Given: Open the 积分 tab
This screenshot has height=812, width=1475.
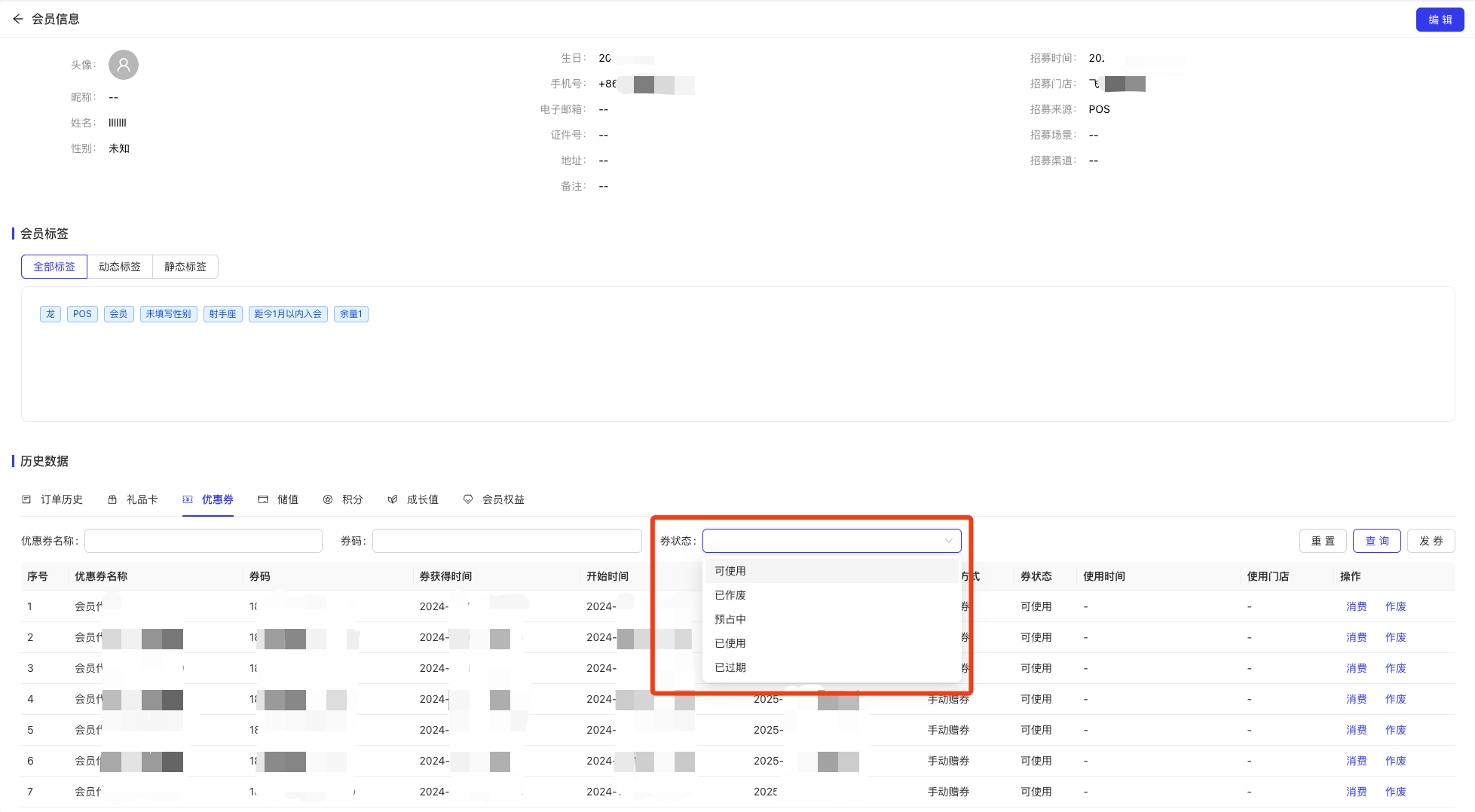Looking at the screenshot, I should tap(343, 499).
